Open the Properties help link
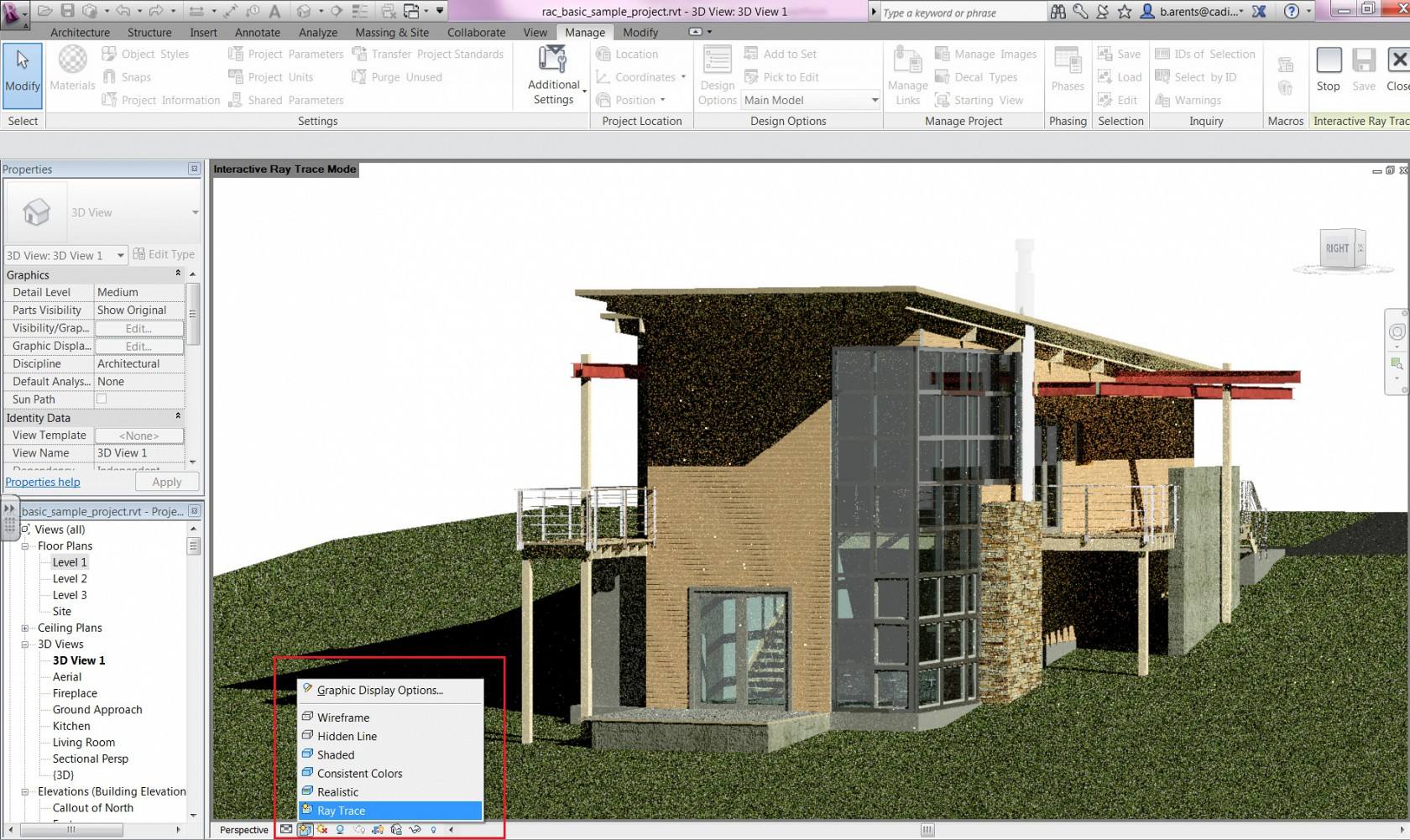This screenshot has height=840, width=1410. point(43,482)
